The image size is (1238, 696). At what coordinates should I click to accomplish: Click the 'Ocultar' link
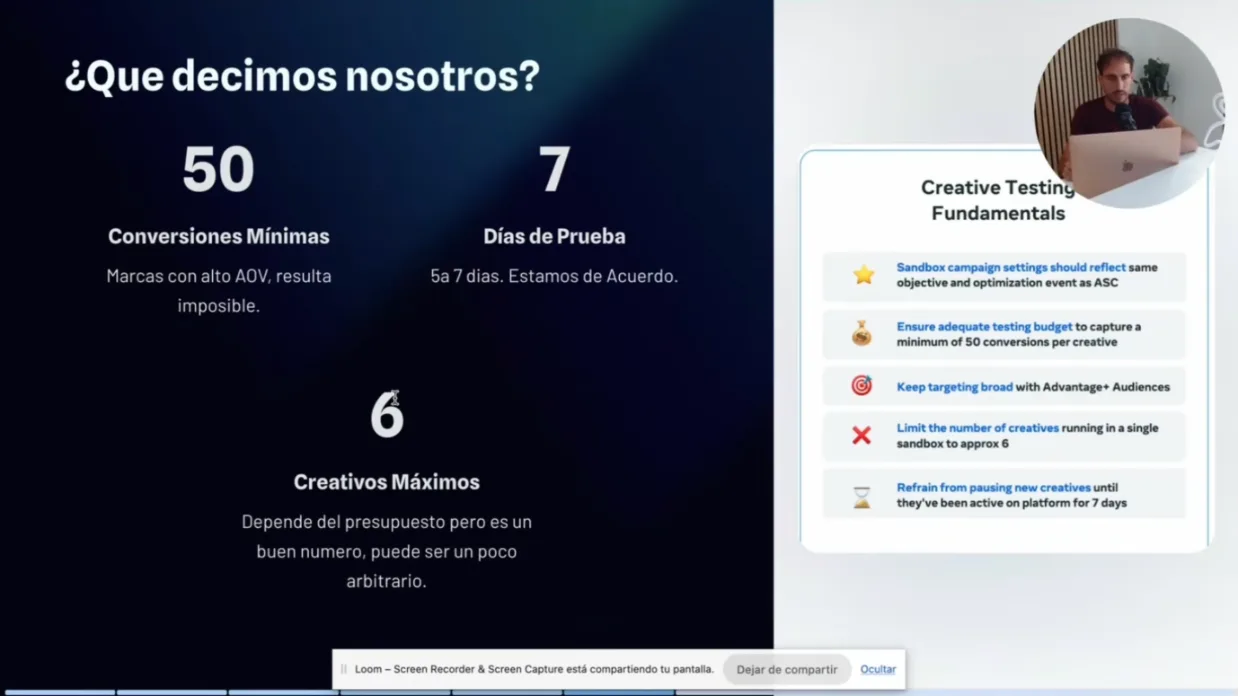point(878,669)
